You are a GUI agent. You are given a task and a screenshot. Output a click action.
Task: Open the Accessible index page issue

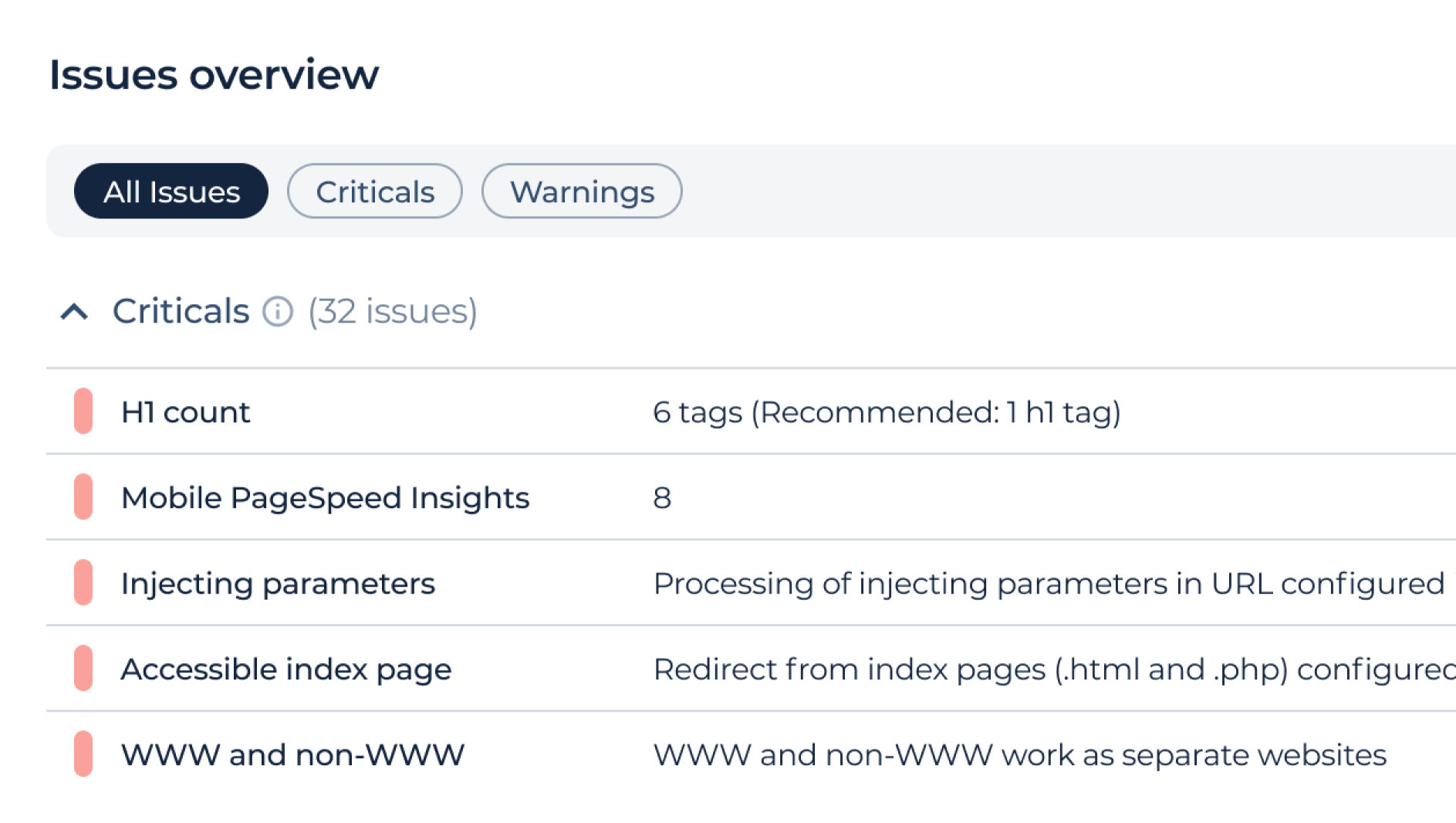coord(751,669)
